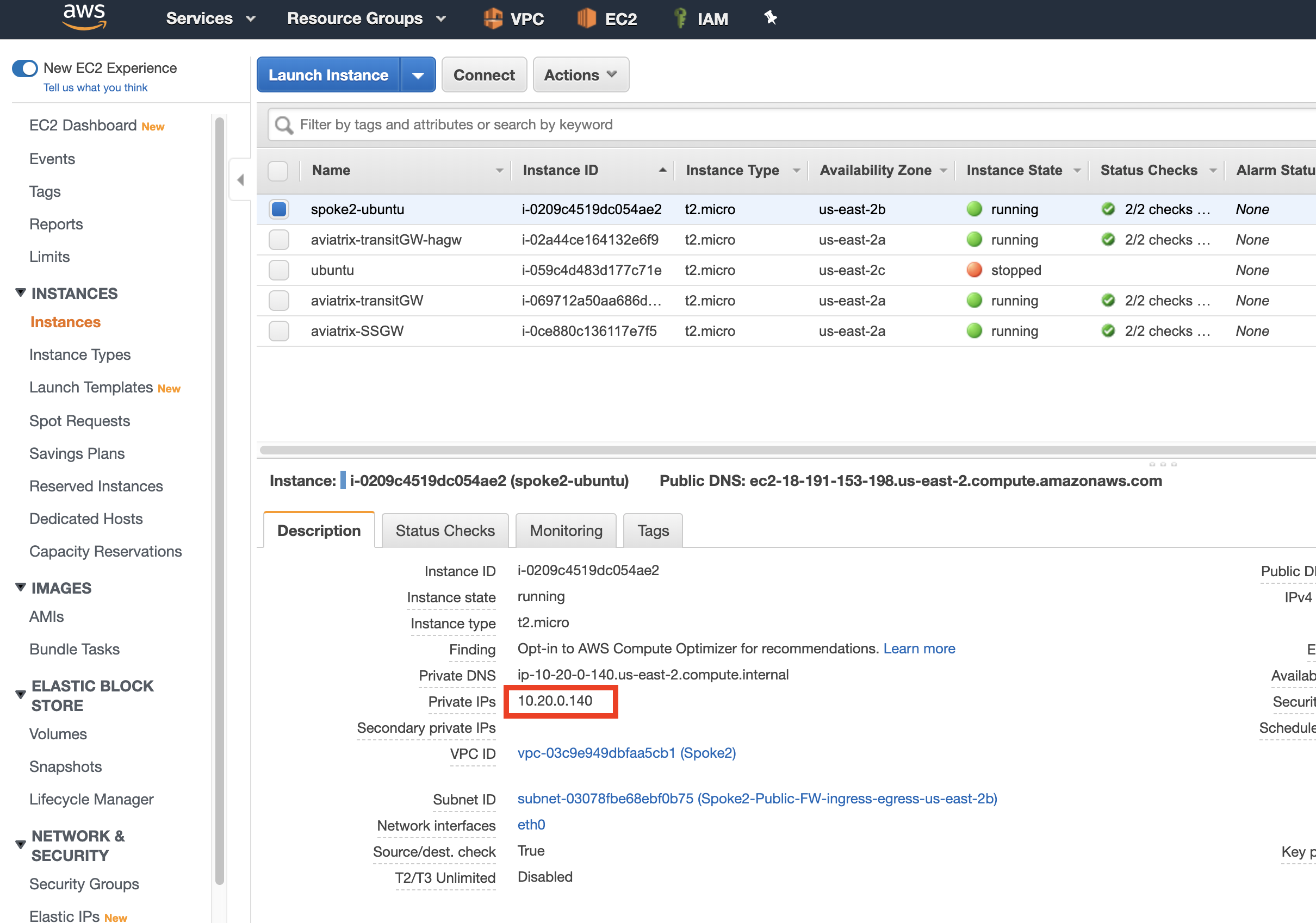Uncheck the spoke2-ubuntu instance checkbox
1316x923 pixels.
coord(278,209)
